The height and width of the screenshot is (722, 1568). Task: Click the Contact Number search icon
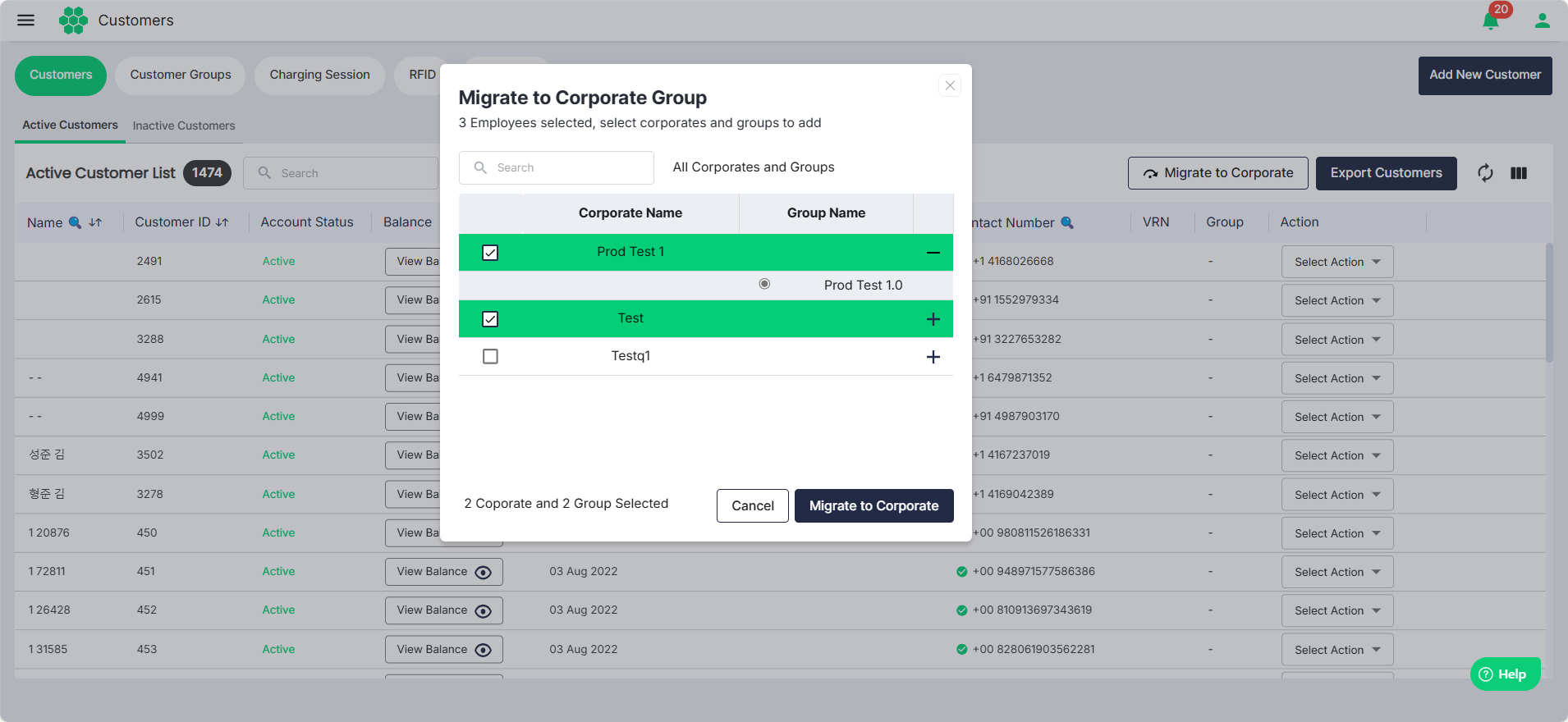1067,222
